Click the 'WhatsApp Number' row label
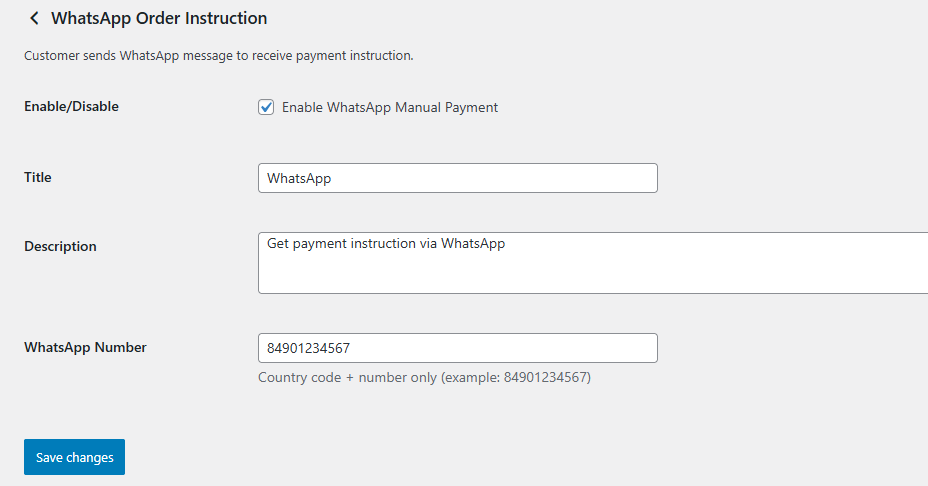Viewport: 928px width, 486px height. [x=85, y=347]
